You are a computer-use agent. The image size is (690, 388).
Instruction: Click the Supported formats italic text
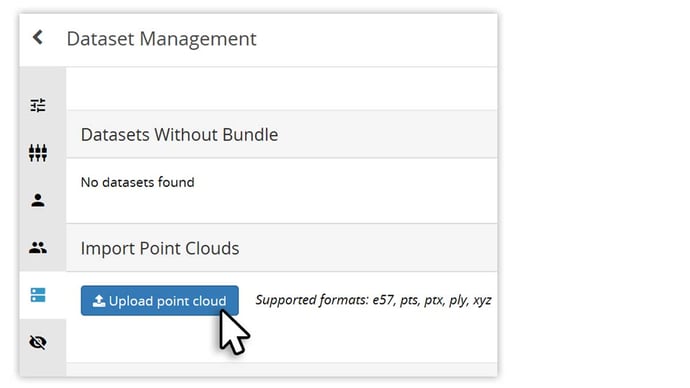(x=373, y=300)
